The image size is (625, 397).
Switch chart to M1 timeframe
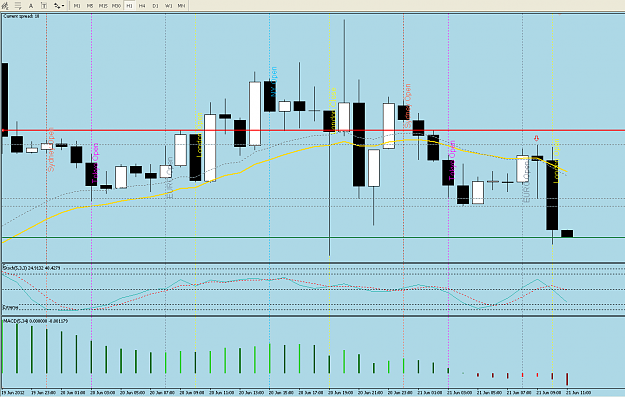tap(77, 6)
